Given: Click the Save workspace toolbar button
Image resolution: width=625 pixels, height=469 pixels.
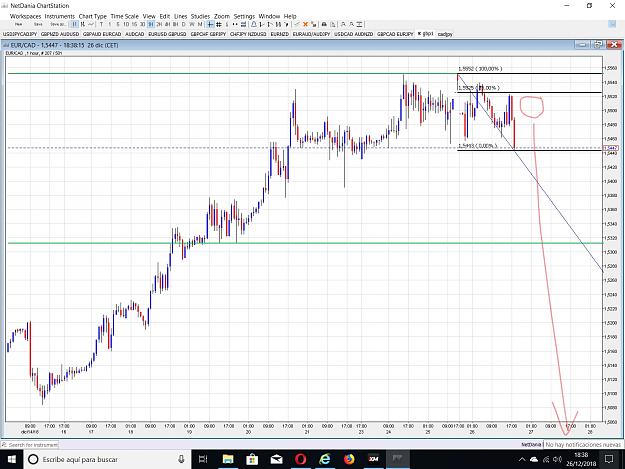Looking at the screenshot, I should [x=38, y=24].
